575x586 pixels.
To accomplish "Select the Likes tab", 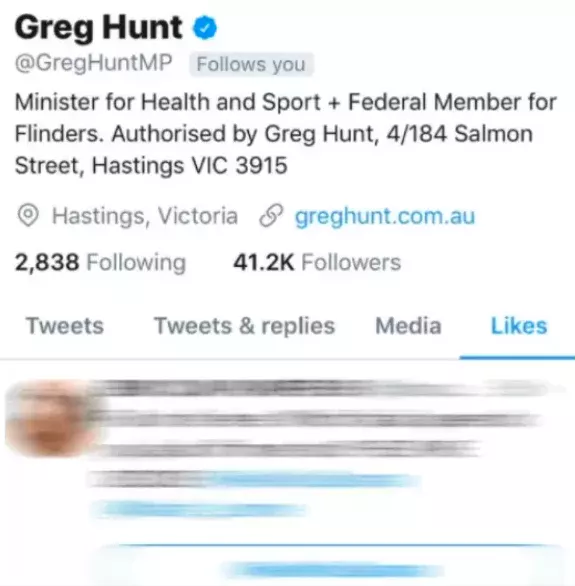I will pos(519,326).
